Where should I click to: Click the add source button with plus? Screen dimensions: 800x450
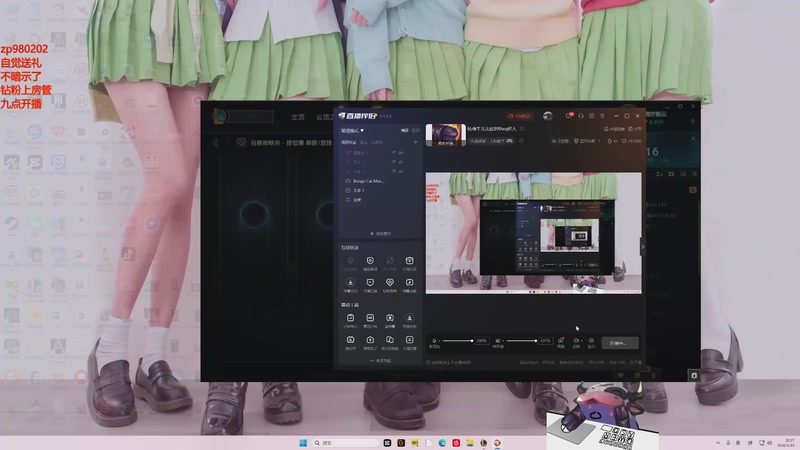[x=381, y=234]
